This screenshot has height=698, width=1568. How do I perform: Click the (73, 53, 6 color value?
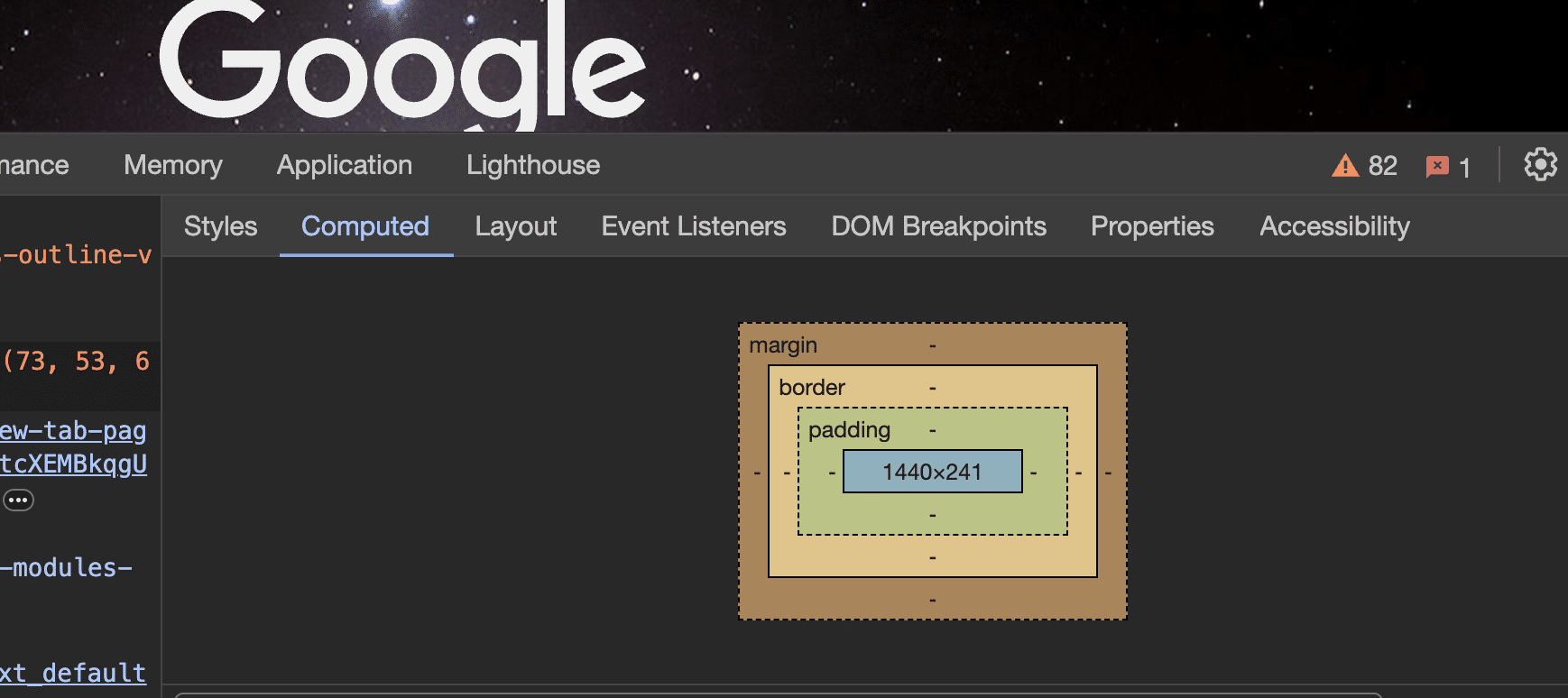(76, 362)
